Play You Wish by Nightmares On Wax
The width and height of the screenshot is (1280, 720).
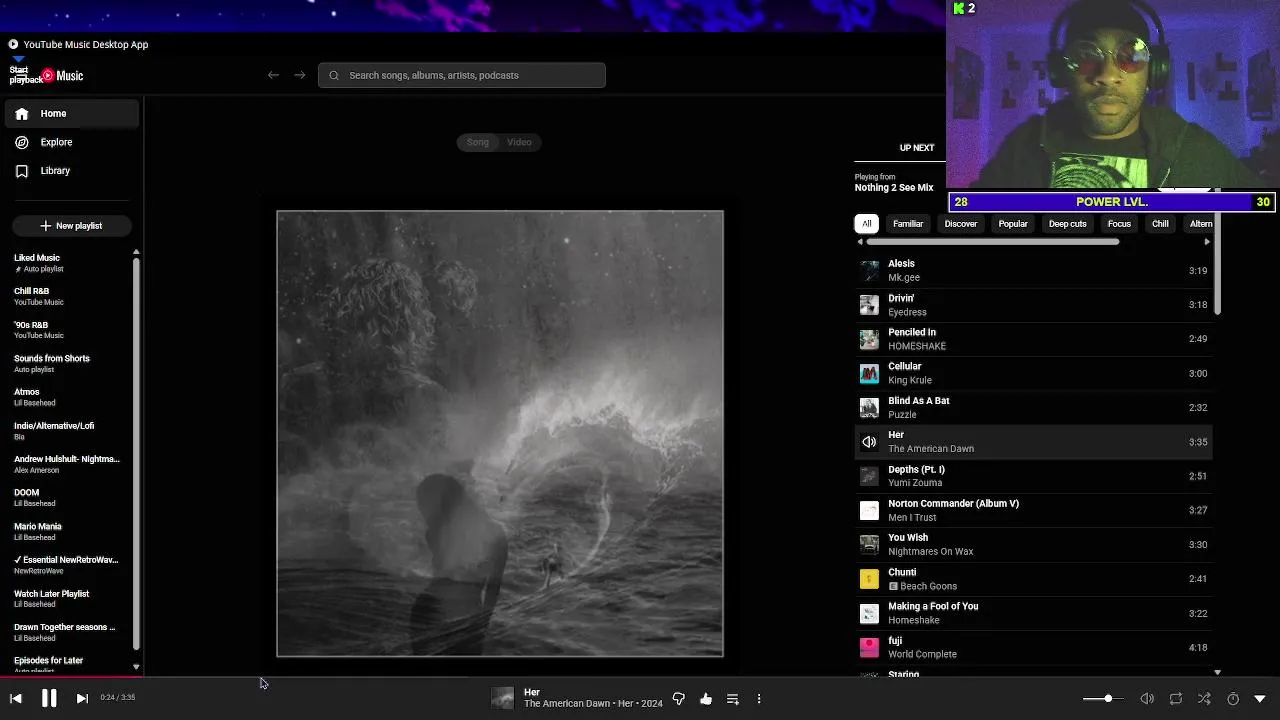pos(1033,545)
